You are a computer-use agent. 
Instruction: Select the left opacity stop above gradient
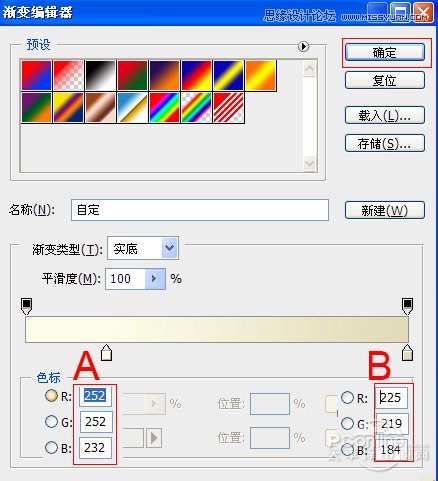(26, 306)
